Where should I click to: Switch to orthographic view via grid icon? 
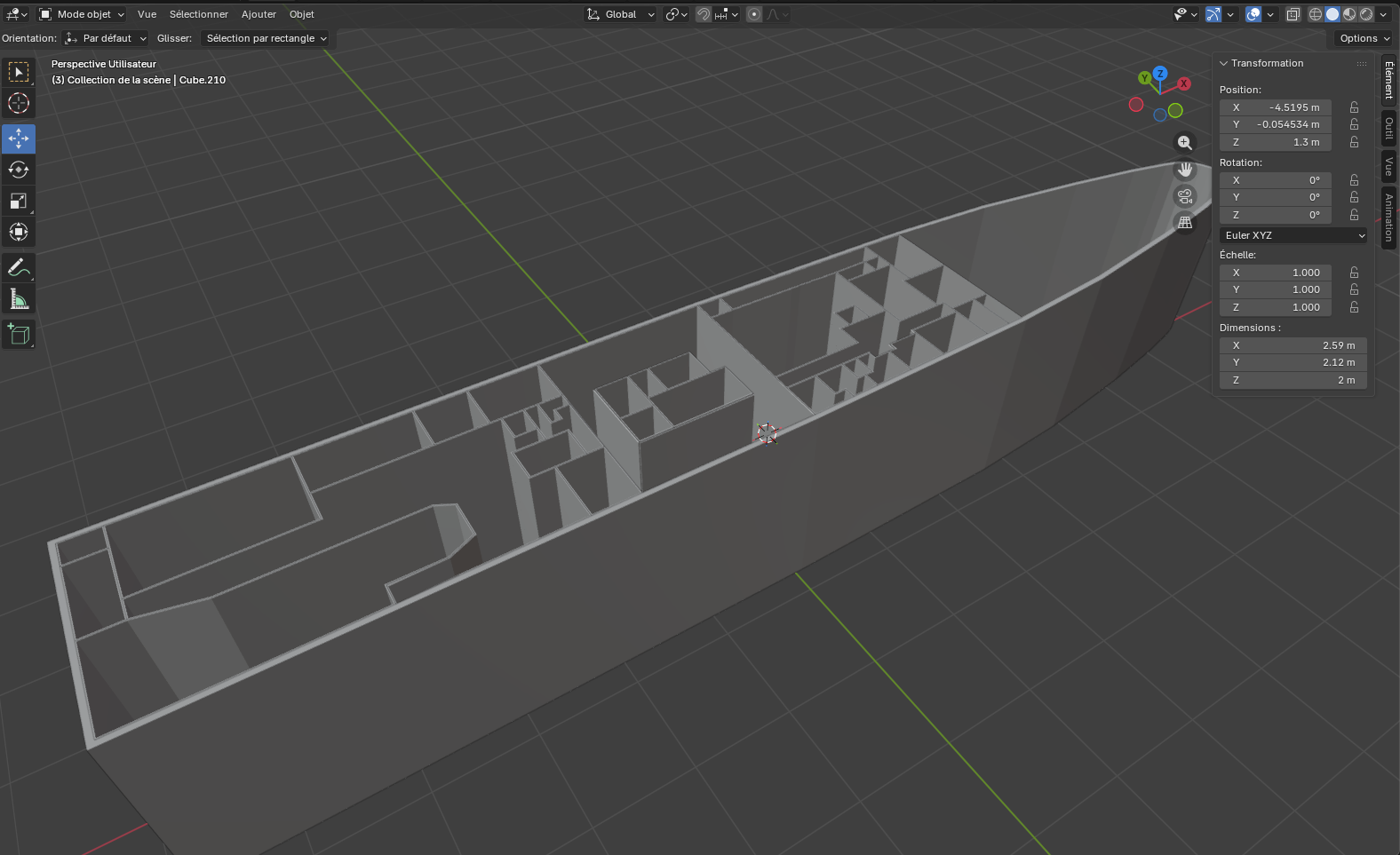[1184, 223]
